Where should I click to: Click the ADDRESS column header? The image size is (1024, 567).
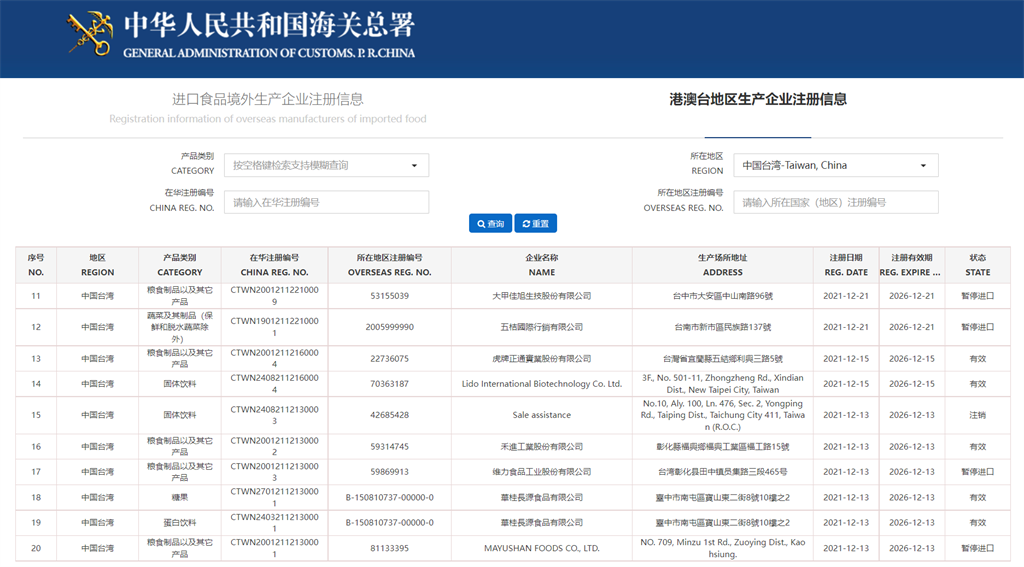(722, 265)
